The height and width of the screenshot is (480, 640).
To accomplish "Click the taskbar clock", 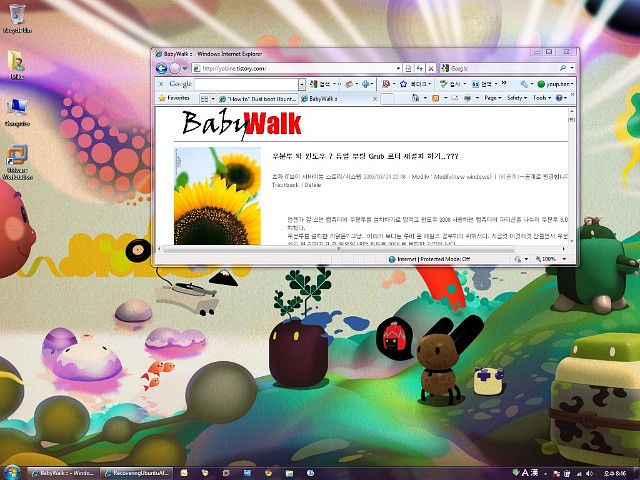I will coord(615,473).
